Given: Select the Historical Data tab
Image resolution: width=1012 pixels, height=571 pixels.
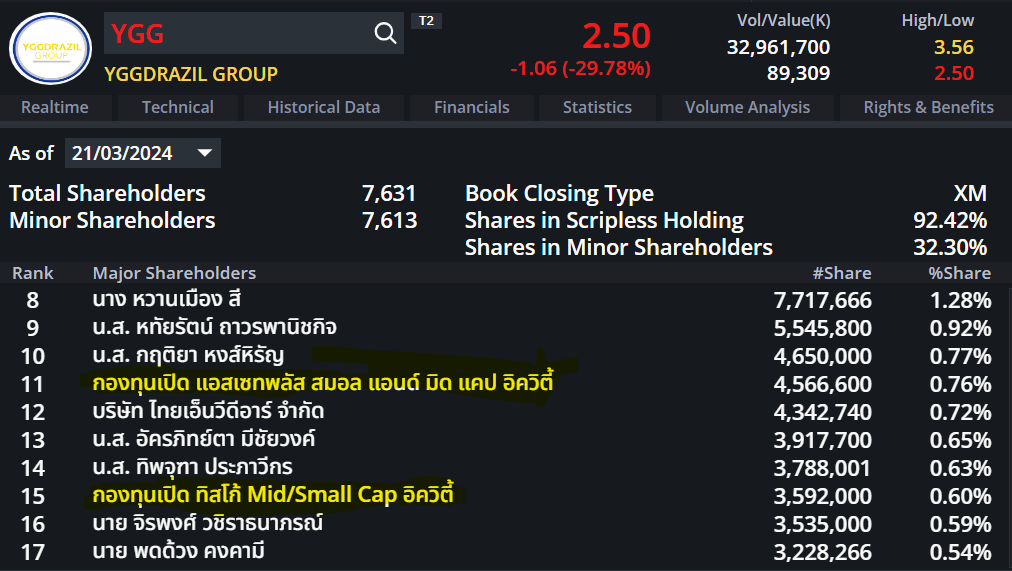Looking at the screenshot, I should click(324, 107).
